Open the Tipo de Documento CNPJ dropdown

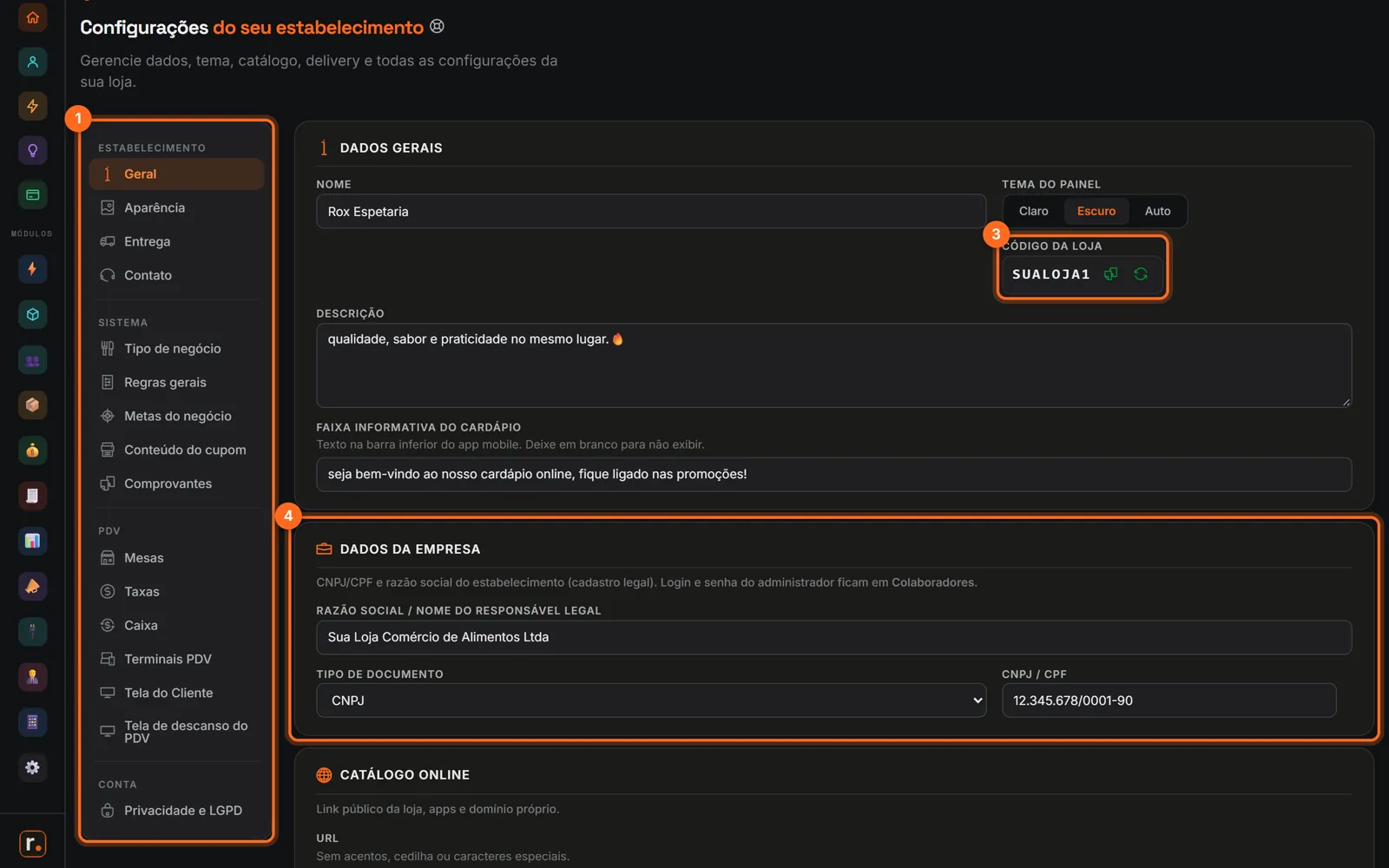click(651, 700)
